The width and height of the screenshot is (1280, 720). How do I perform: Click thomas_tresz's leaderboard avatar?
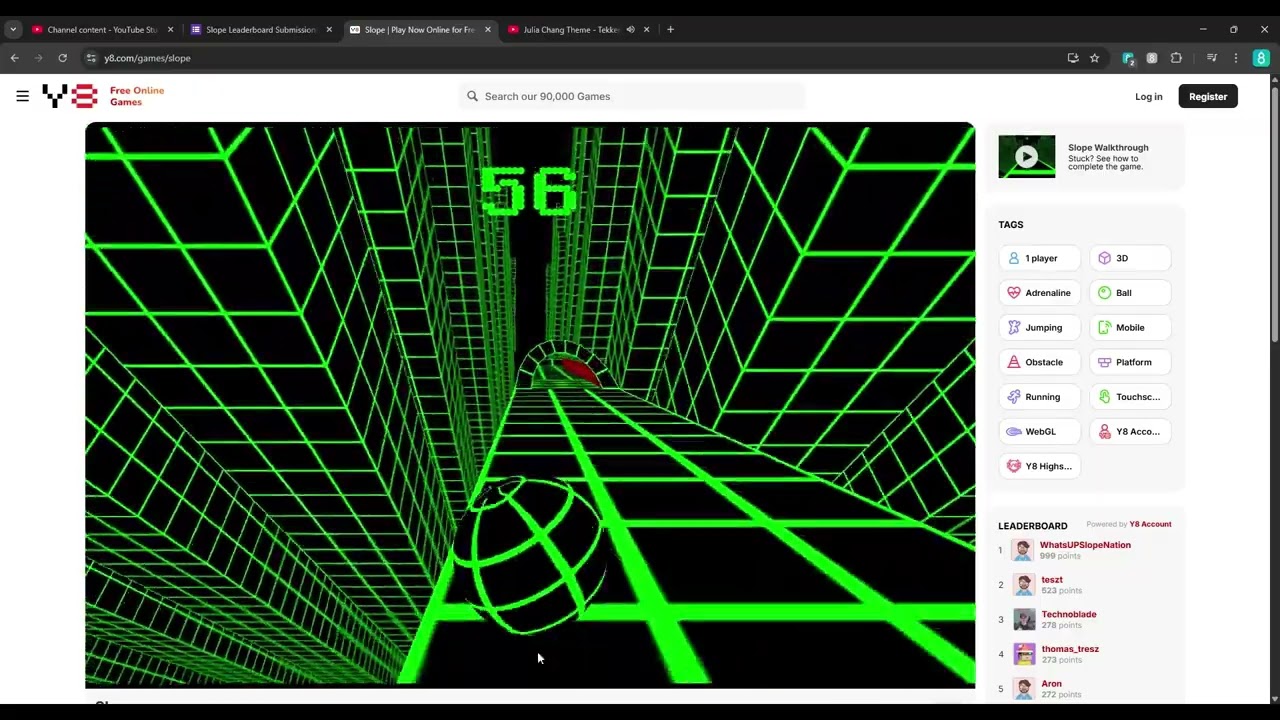pyautogui.click(x=1024, y=654)
